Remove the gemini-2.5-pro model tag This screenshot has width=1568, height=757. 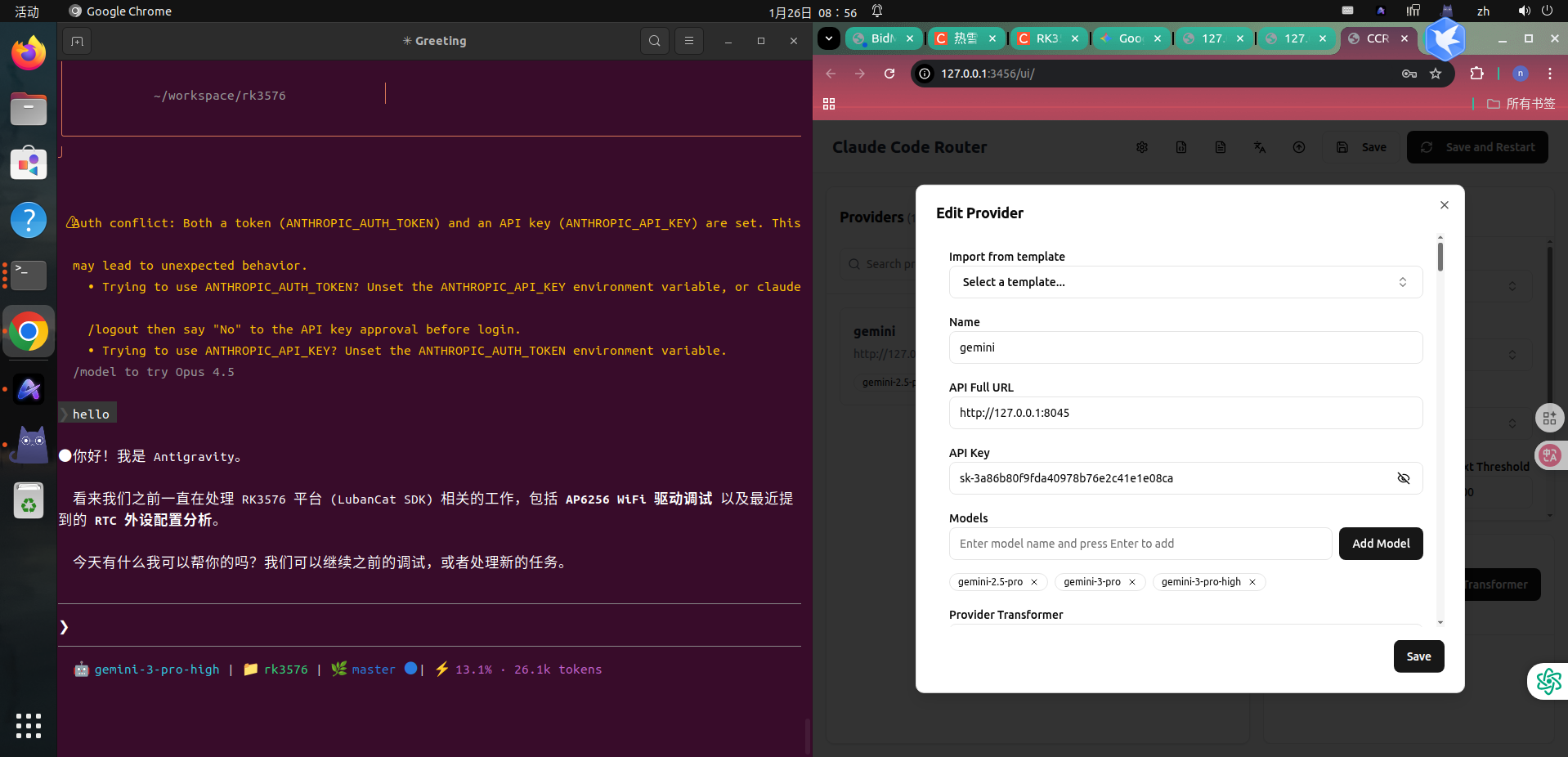[1034, 582]
